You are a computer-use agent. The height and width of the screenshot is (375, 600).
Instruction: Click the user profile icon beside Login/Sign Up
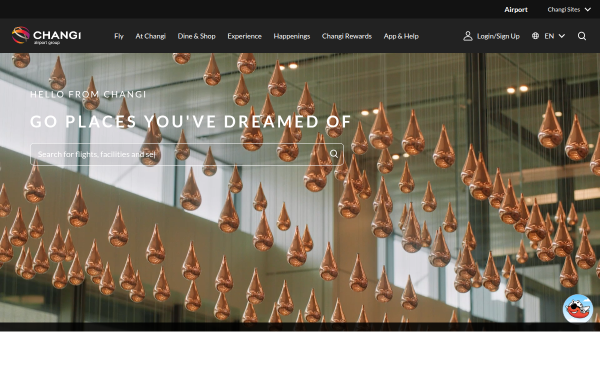click(x=468, y=36)
